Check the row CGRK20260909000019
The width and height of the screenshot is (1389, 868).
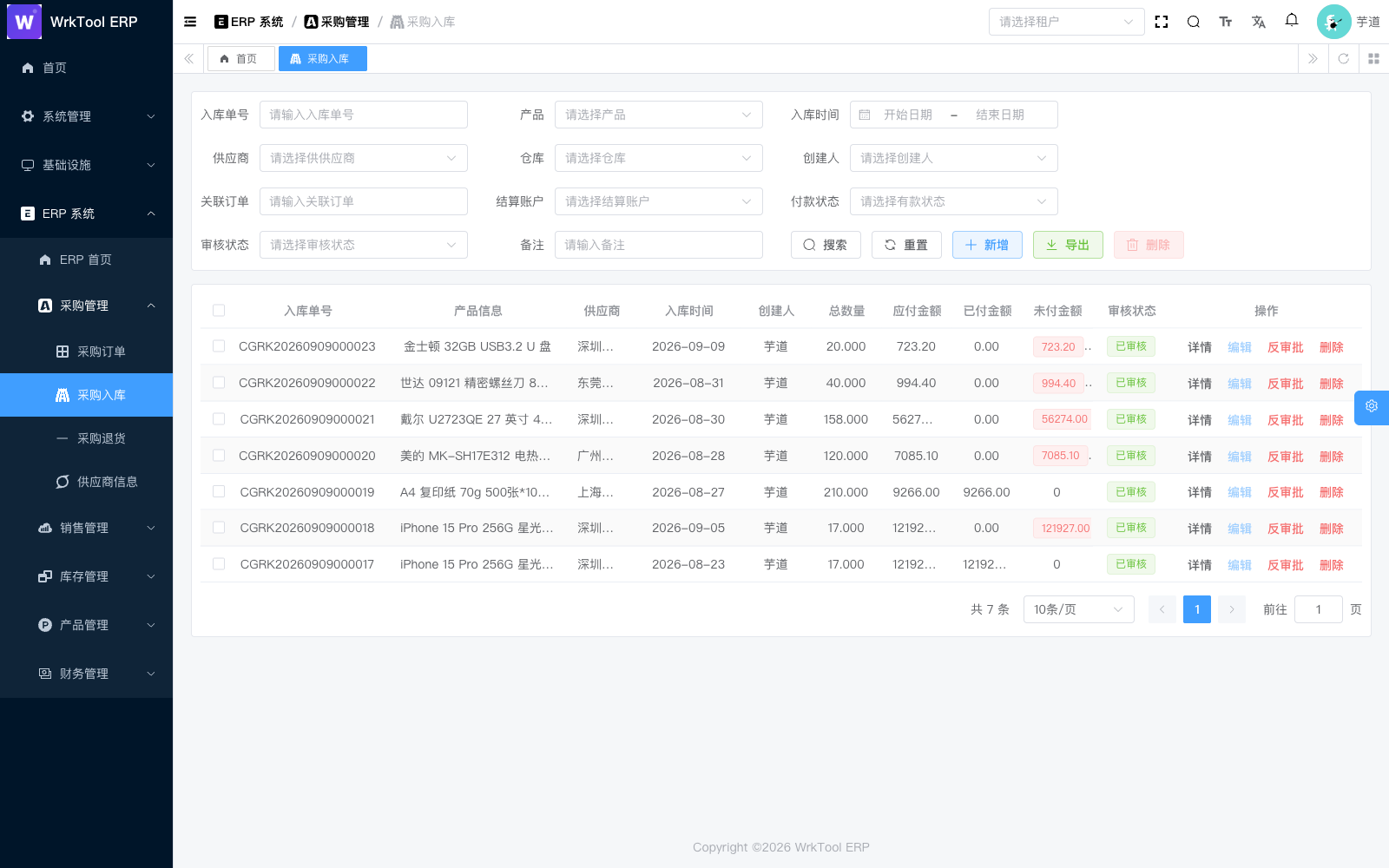point(219,492)
